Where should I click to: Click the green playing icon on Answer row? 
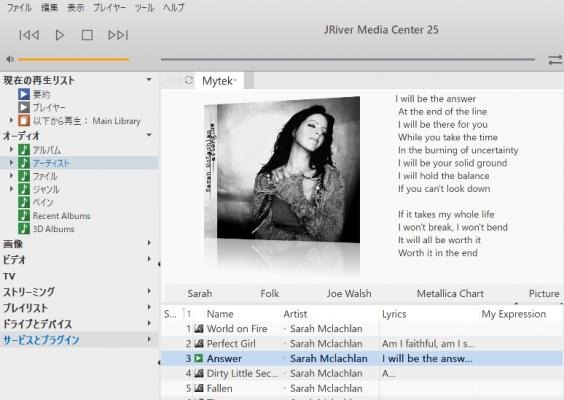(199, 358)
